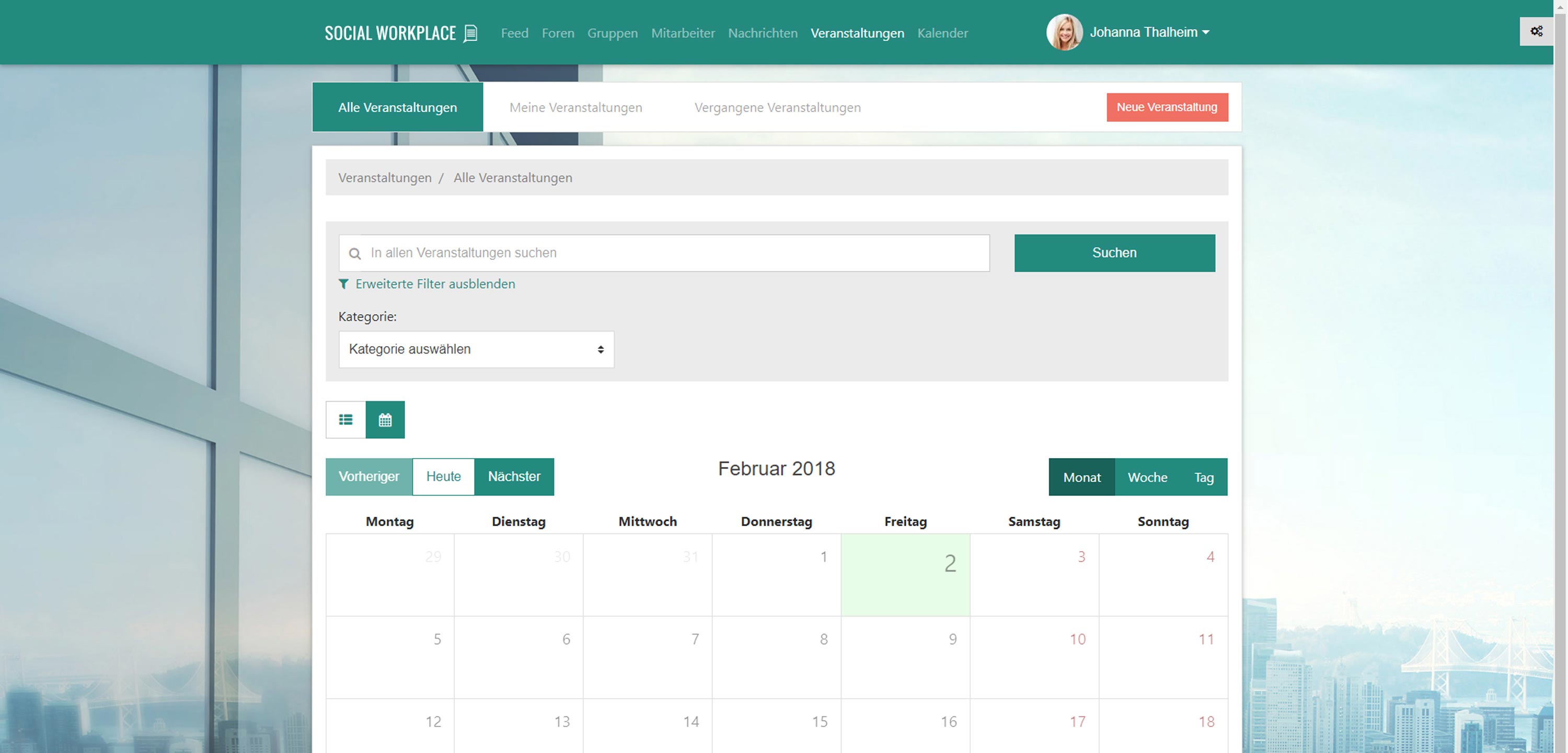The width and height of the screenshot is (1568, 753).
Task: Click the filter funnel icon
Action: 344,284
